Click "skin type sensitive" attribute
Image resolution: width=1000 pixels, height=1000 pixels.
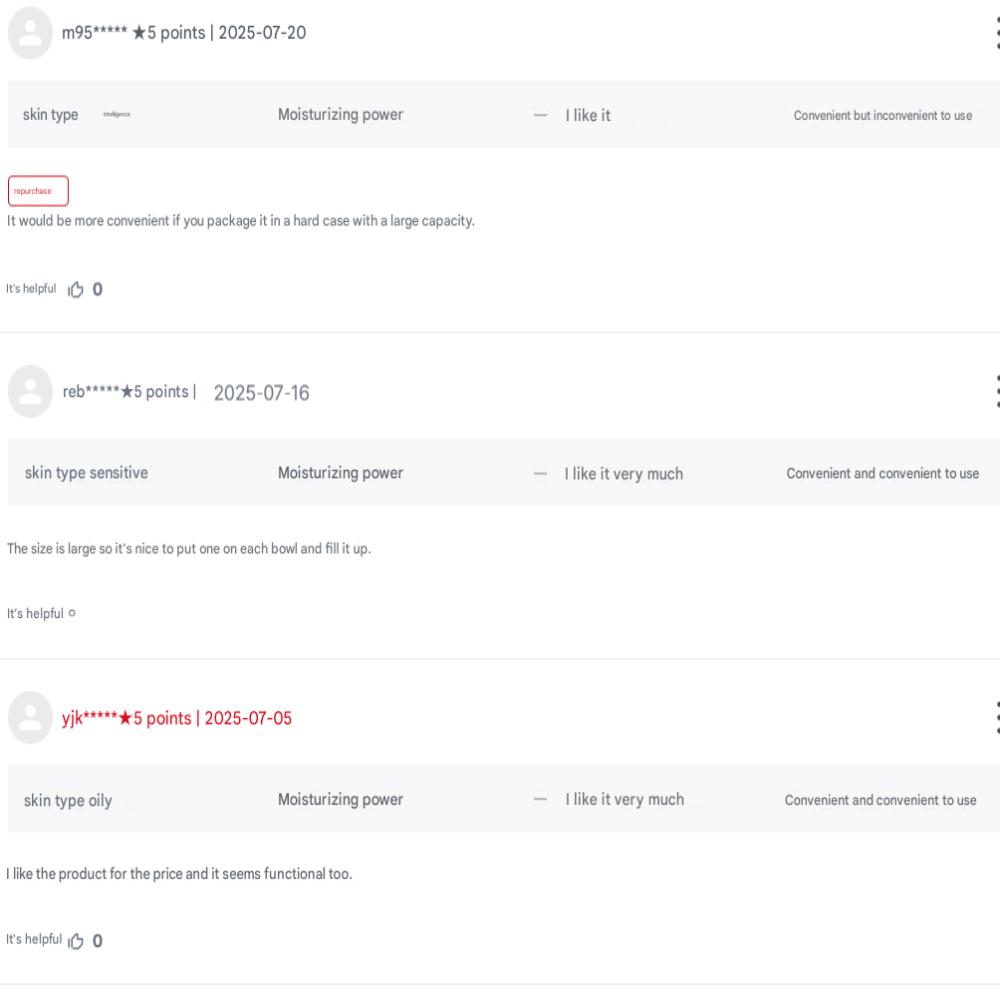[x=86, y=473]
